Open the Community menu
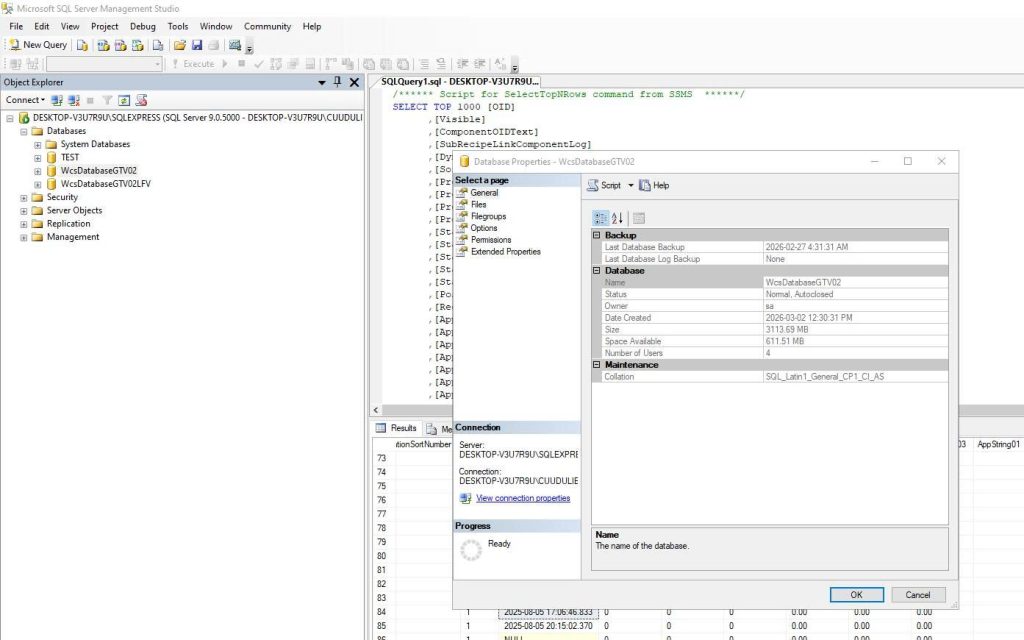Screen dimensions: 1024x640 coord(267,26)
